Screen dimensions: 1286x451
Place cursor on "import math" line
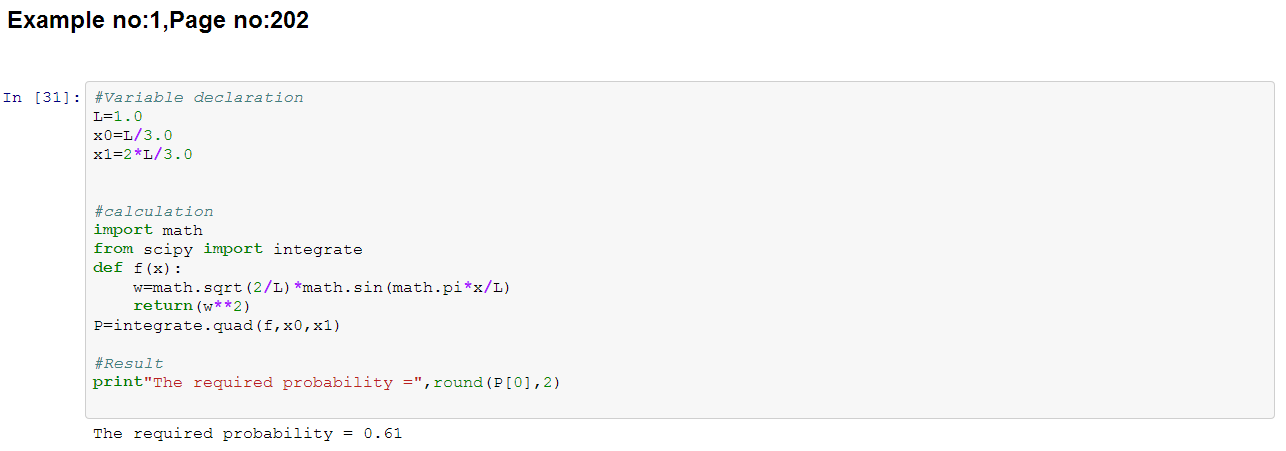point(148,231)
